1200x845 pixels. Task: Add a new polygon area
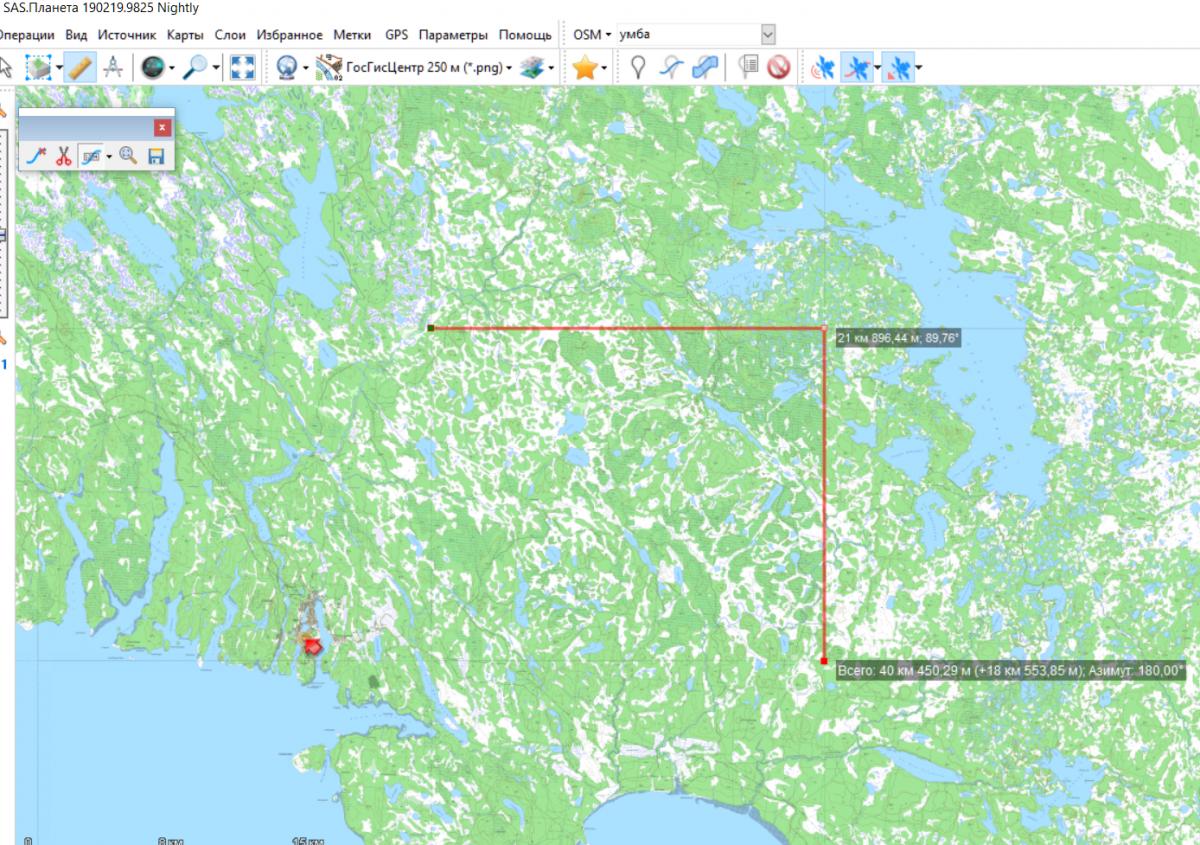pyautogui.click(x=706, y=68)
